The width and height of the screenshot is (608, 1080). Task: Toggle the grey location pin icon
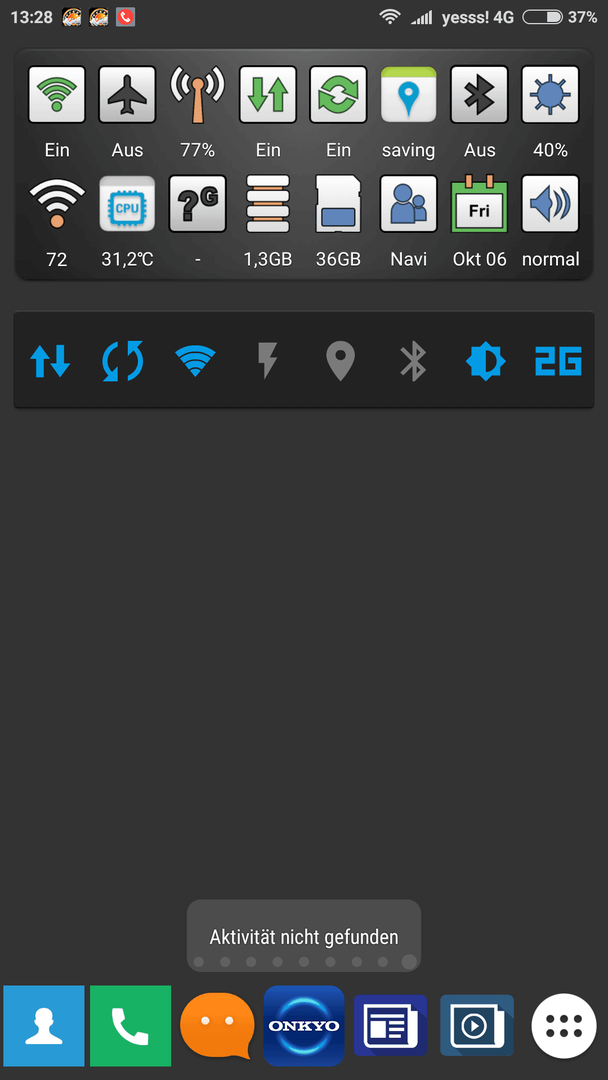point(340,361)
